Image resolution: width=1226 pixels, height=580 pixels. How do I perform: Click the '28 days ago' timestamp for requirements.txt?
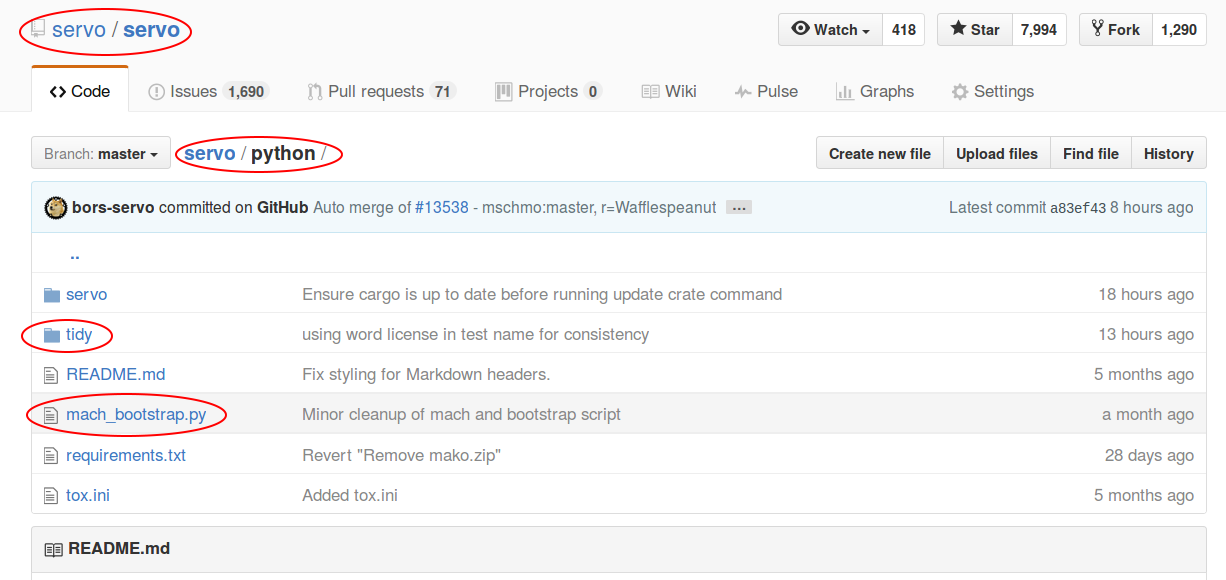(x=1150, y=455)
